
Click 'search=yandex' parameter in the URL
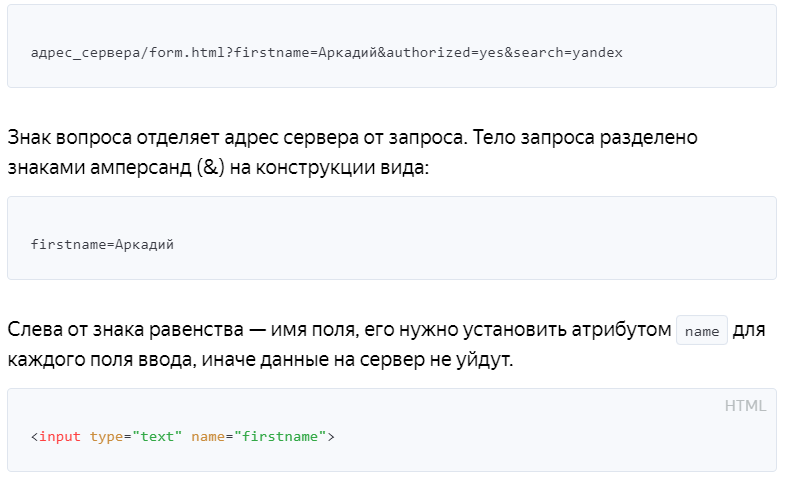567,53
